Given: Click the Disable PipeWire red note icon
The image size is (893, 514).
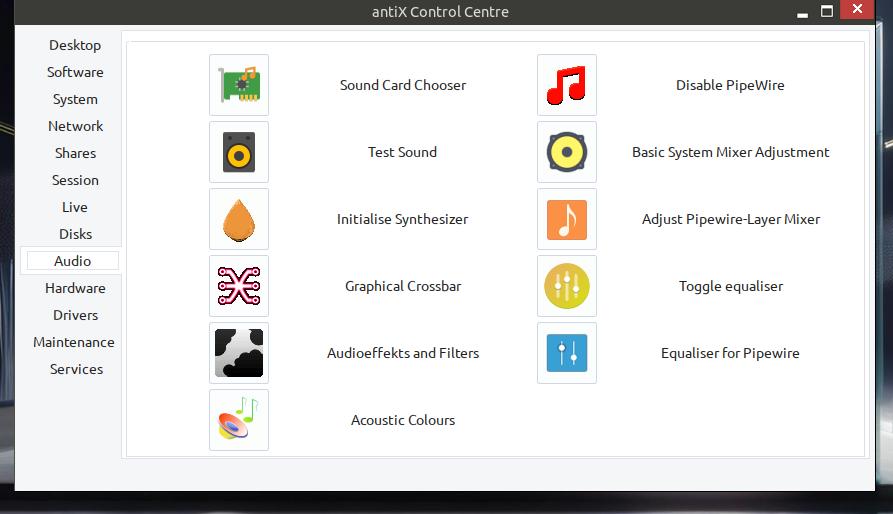Looking at the screenshot, I should coord(567,85).
